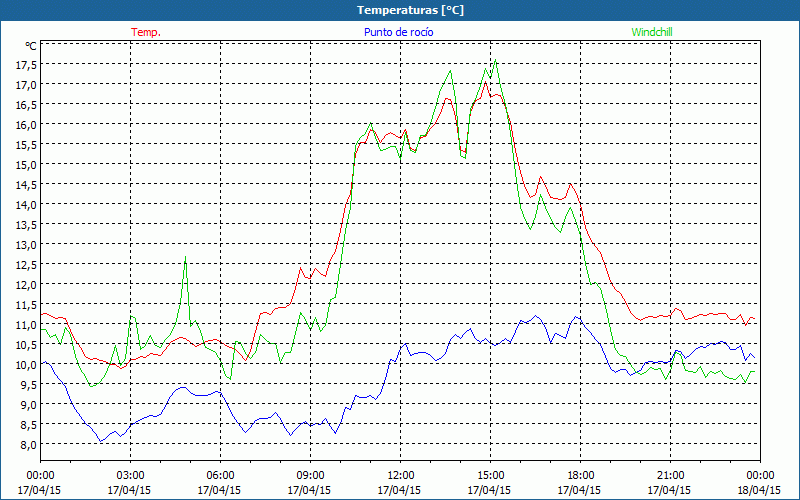This screenshot has height=500, width=800.
Task: Click the 12,5 y-axis value
Action: (x=26, y=264)
